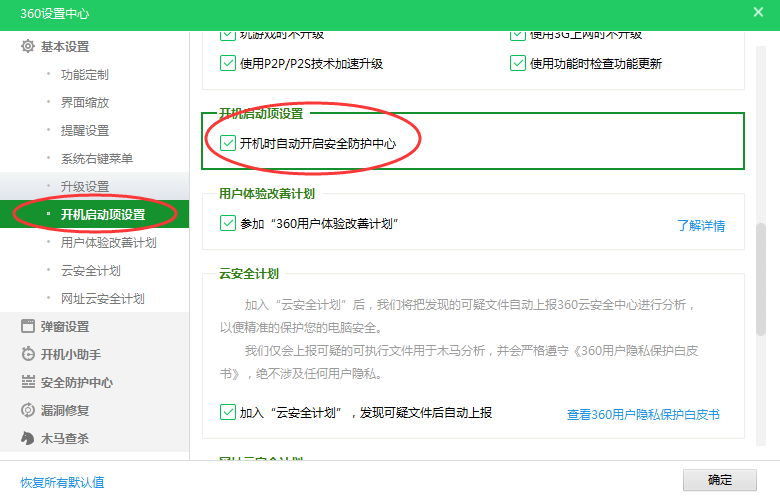Open 界面缩放 settings page
This screenshot has height=500, width=780.
(x=85, y=103)
